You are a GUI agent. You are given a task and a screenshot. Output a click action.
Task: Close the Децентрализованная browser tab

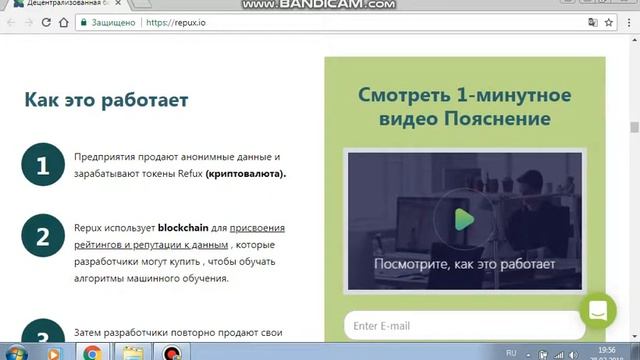tap(118, 3)
